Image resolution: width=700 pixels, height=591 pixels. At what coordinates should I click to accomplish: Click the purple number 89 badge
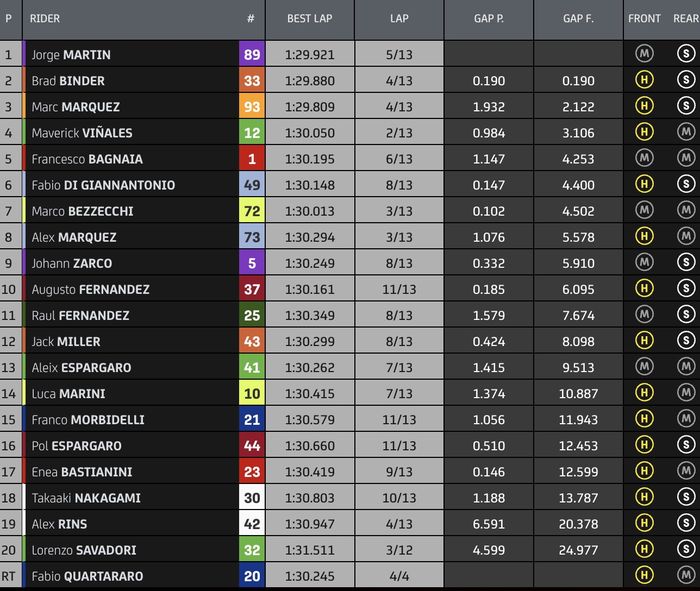251,55
